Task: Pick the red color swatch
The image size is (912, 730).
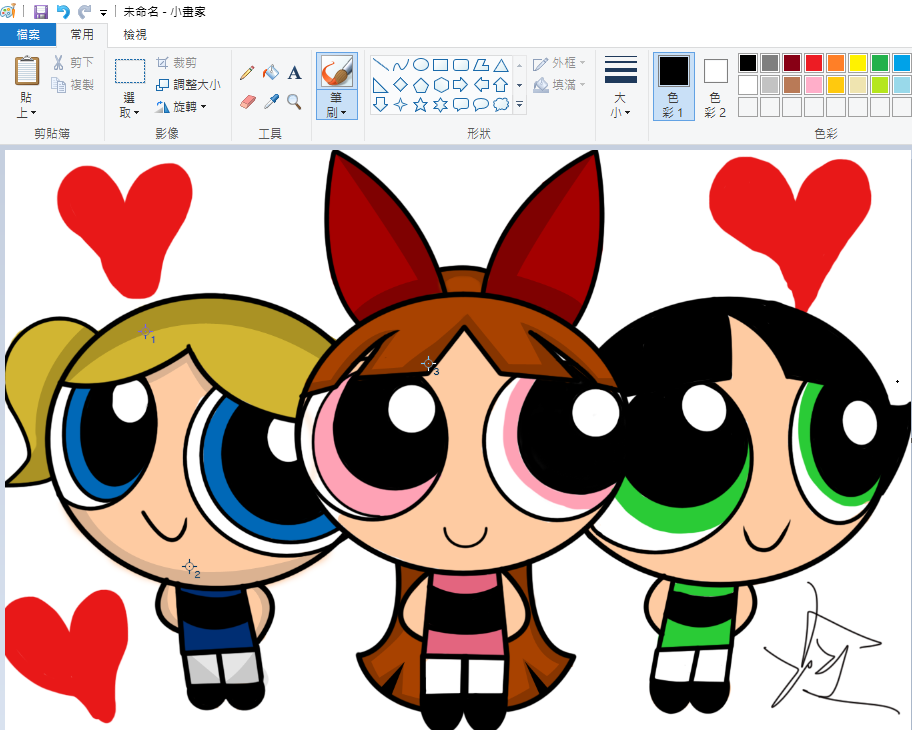Action: [x=814, y=63]
